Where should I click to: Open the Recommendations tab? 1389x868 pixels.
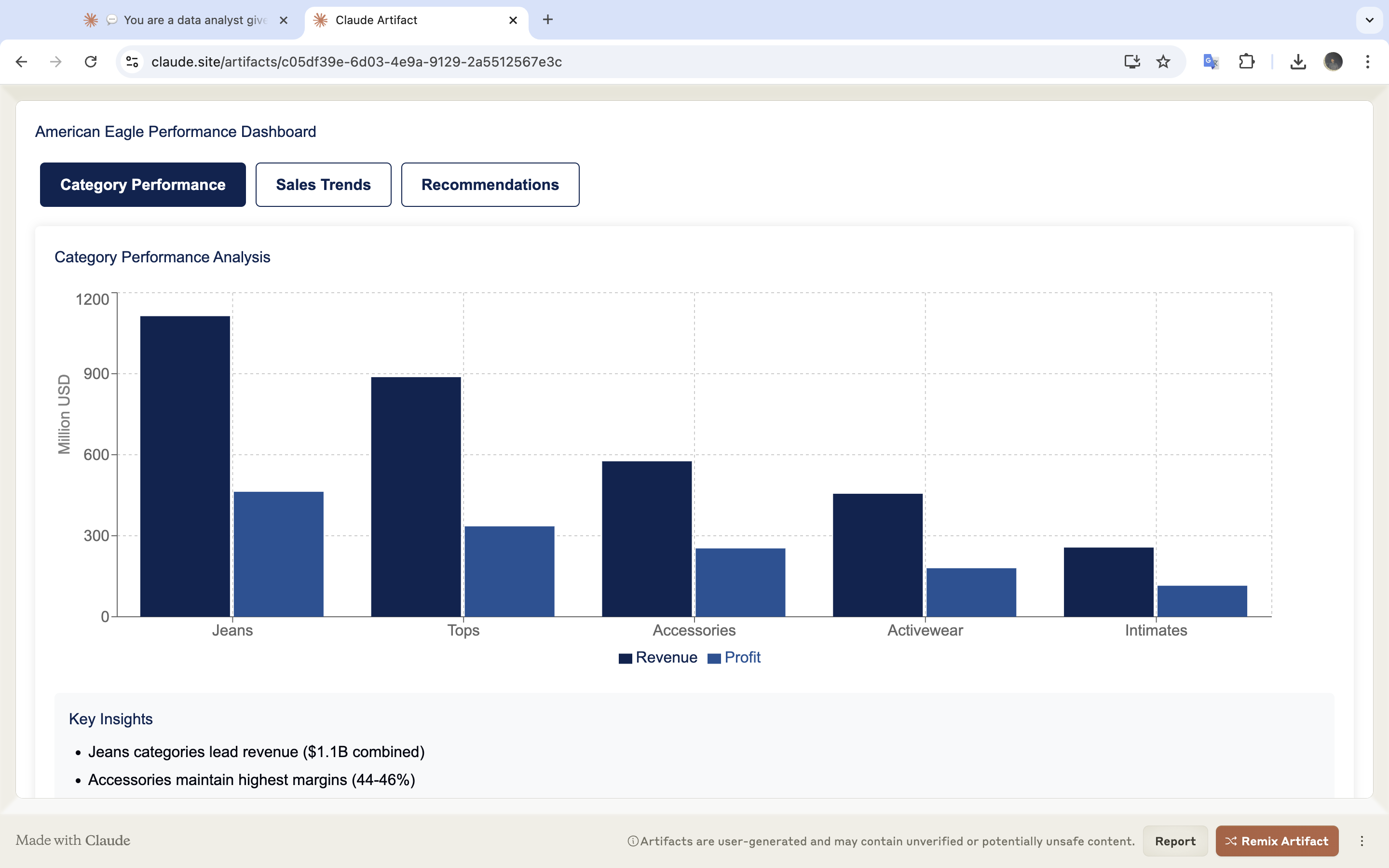click(490, 185)
